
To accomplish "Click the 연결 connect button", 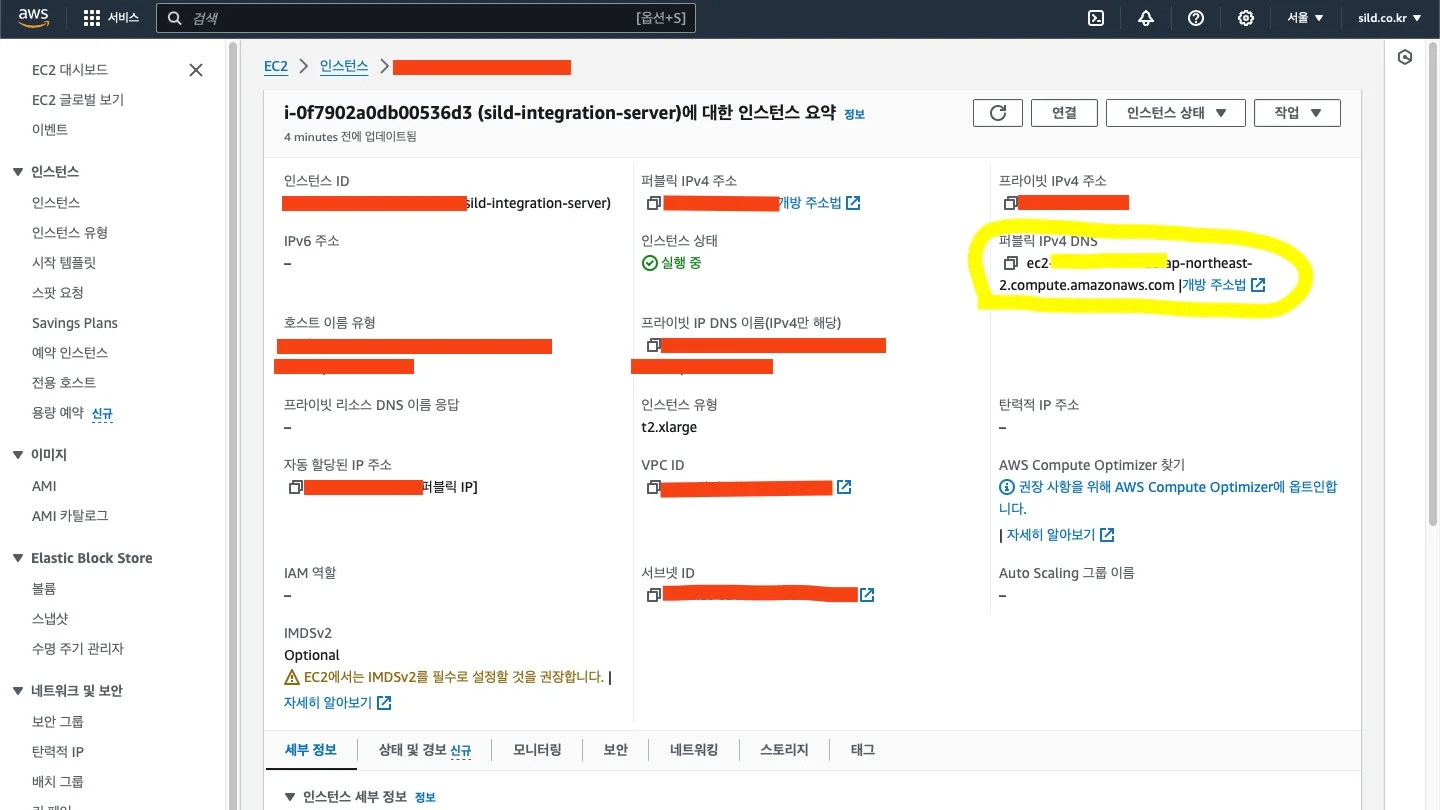I will [1064, 113].
